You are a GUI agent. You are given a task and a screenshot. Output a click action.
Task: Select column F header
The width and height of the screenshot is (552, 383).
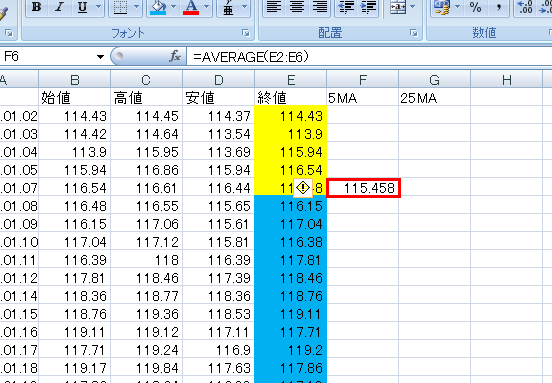click(x=363, y=80)
